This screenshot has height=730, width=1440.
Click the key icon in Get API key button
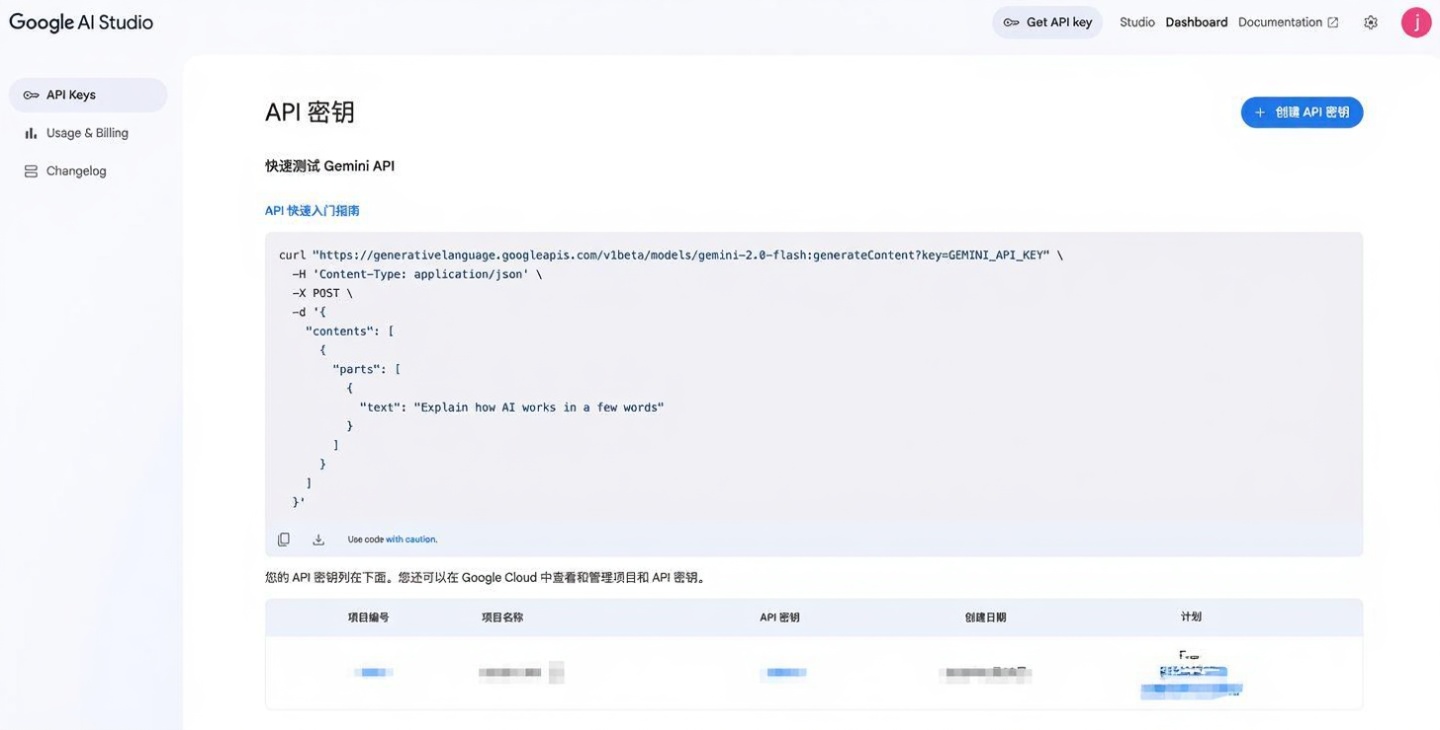click(x=1012, y=22)
